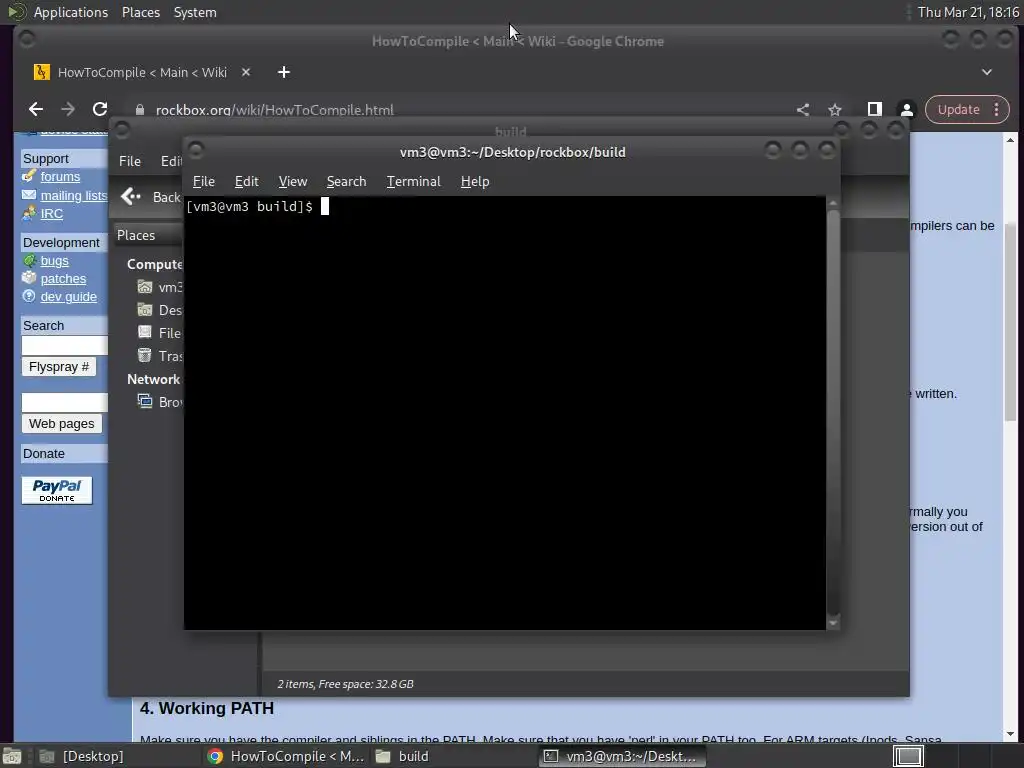Image resolution: width=1024 pixels, height=768 pixels.
Task: Open the Applications menu
Action: [x=71, y=12]
